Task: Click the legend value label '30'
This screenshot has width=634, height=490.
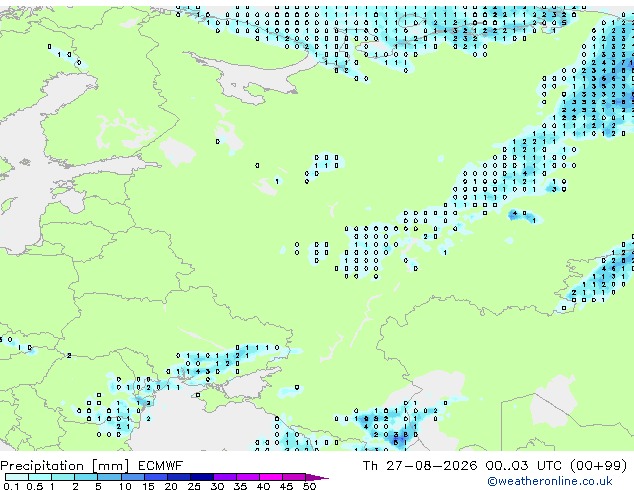Action: (x=218, y=486)
